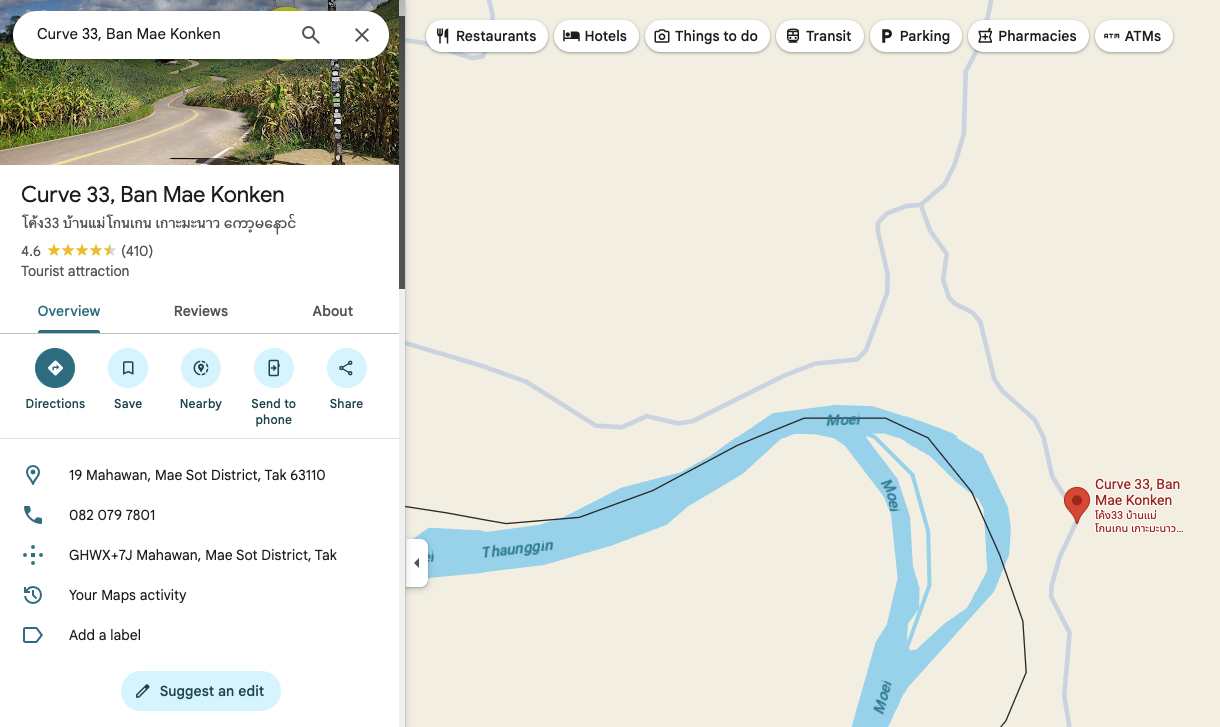Click the search magnifier icon
The height and width of the screenshot is (727, 1220).
pos(311,35)
